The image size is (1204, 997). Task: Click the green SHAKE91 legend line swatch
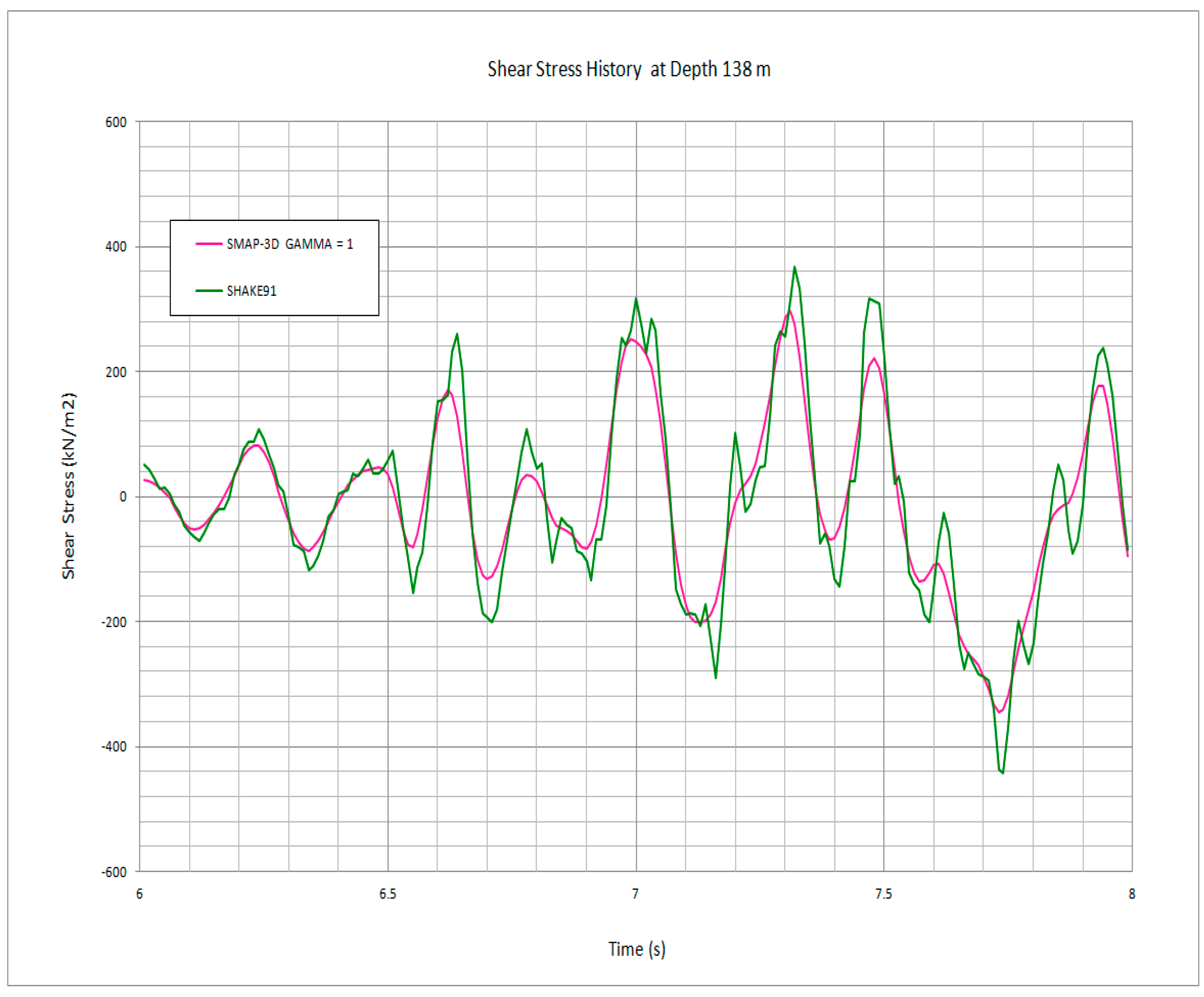pos(209,291)
